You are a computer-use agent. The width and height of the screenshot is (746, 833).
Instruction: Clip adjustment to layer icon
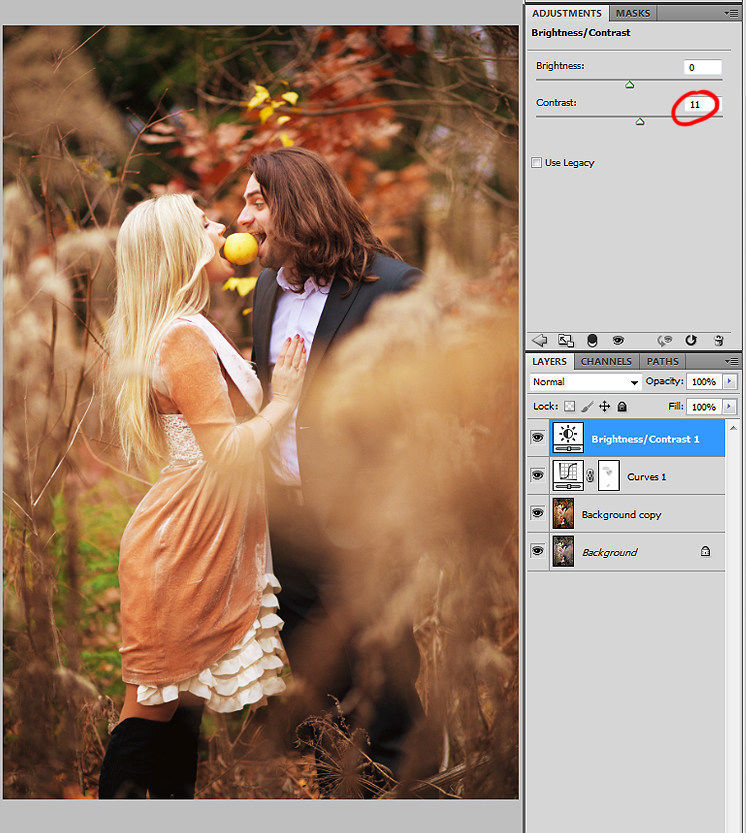(x=592, y=341)
